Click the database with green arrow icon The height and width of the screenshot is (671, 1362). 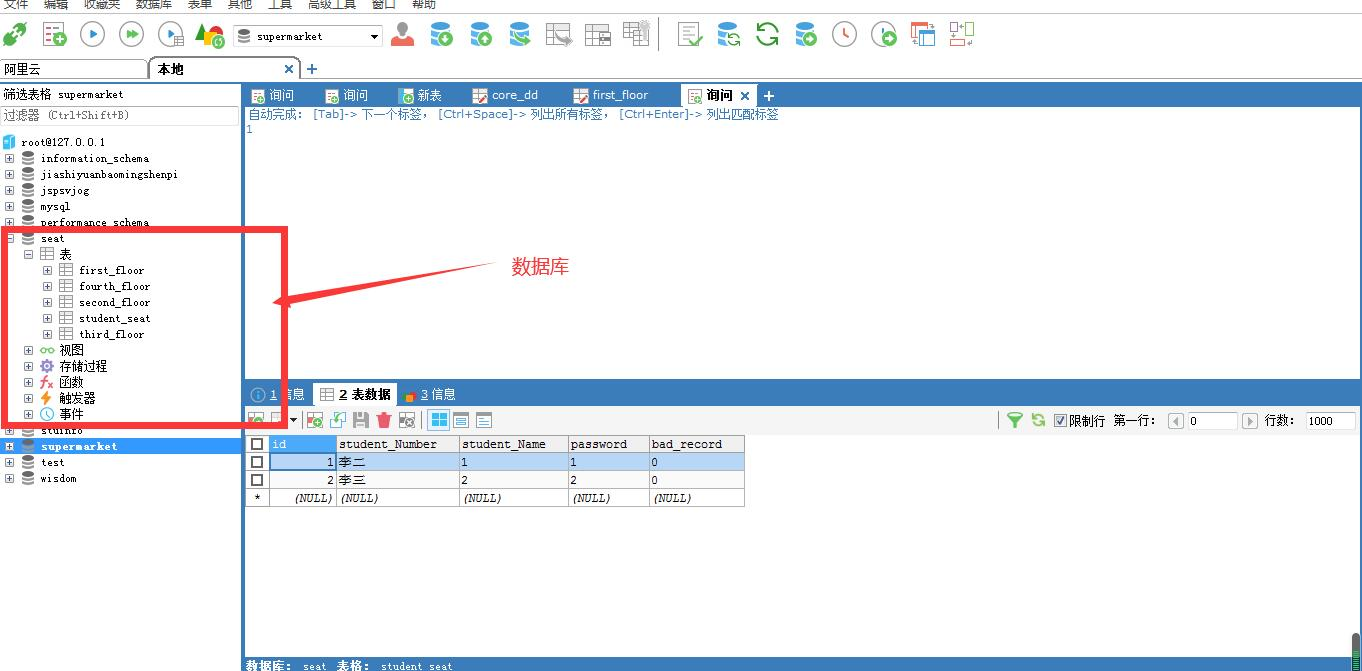click(806, 35)
